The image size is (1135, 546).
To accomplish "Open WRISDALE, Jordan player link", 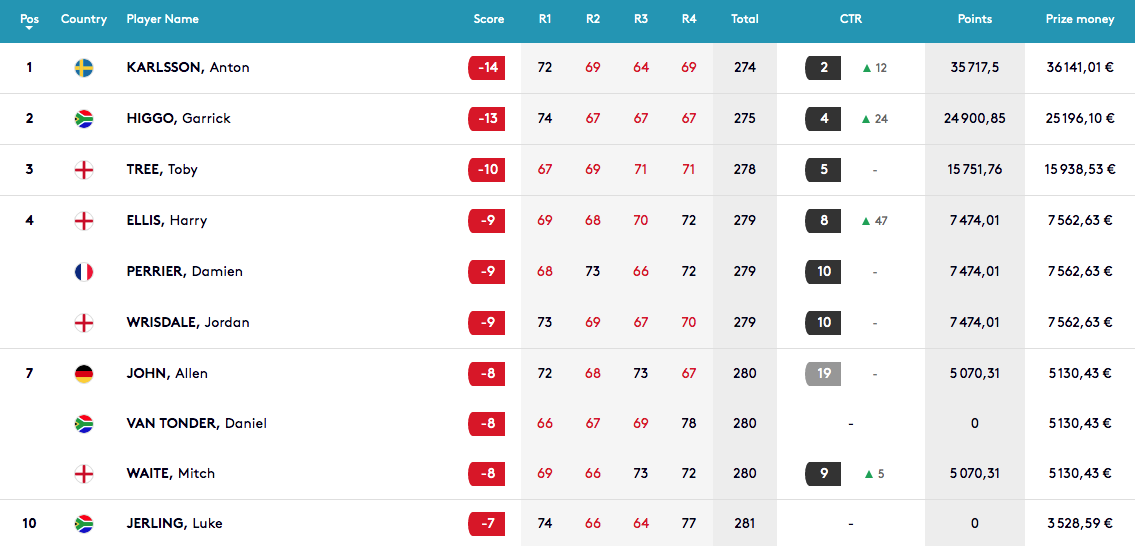I will point(187,322).
